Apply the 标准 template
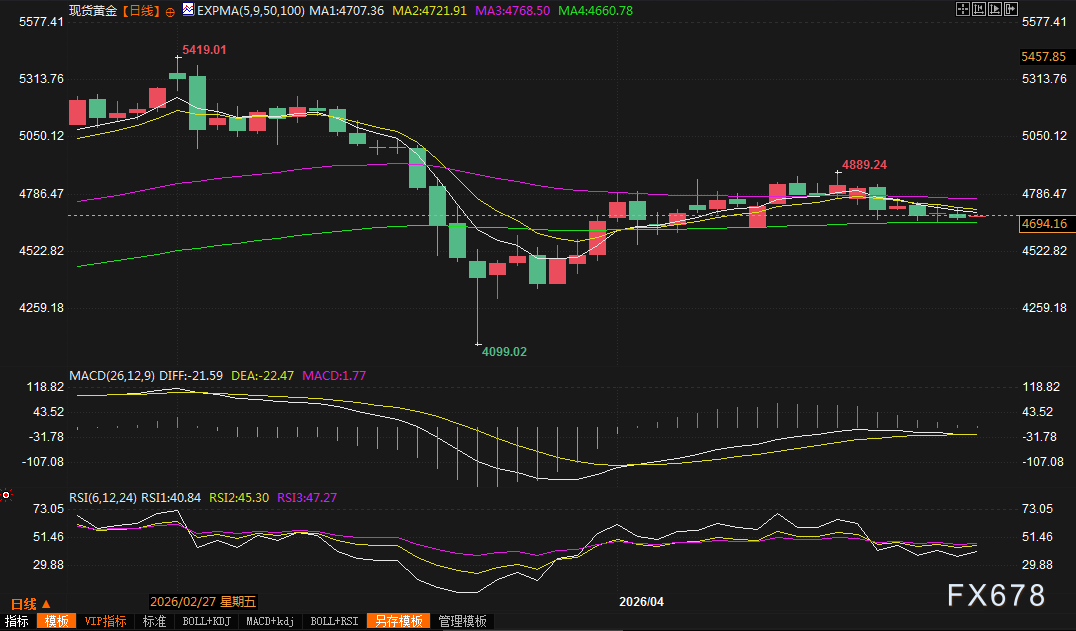This screenshot has width=1076, height=631. point(154,621)
